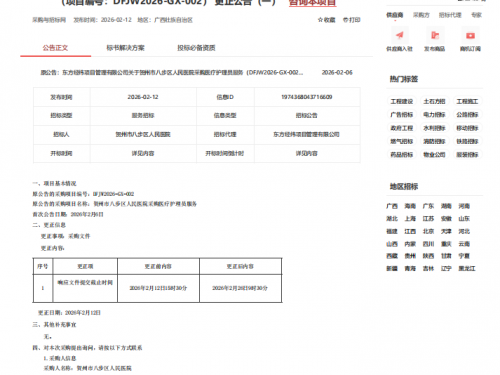This screenshot has height=375, width=500.
Task: Open the 山西 region link
Action: click(392, 244)
